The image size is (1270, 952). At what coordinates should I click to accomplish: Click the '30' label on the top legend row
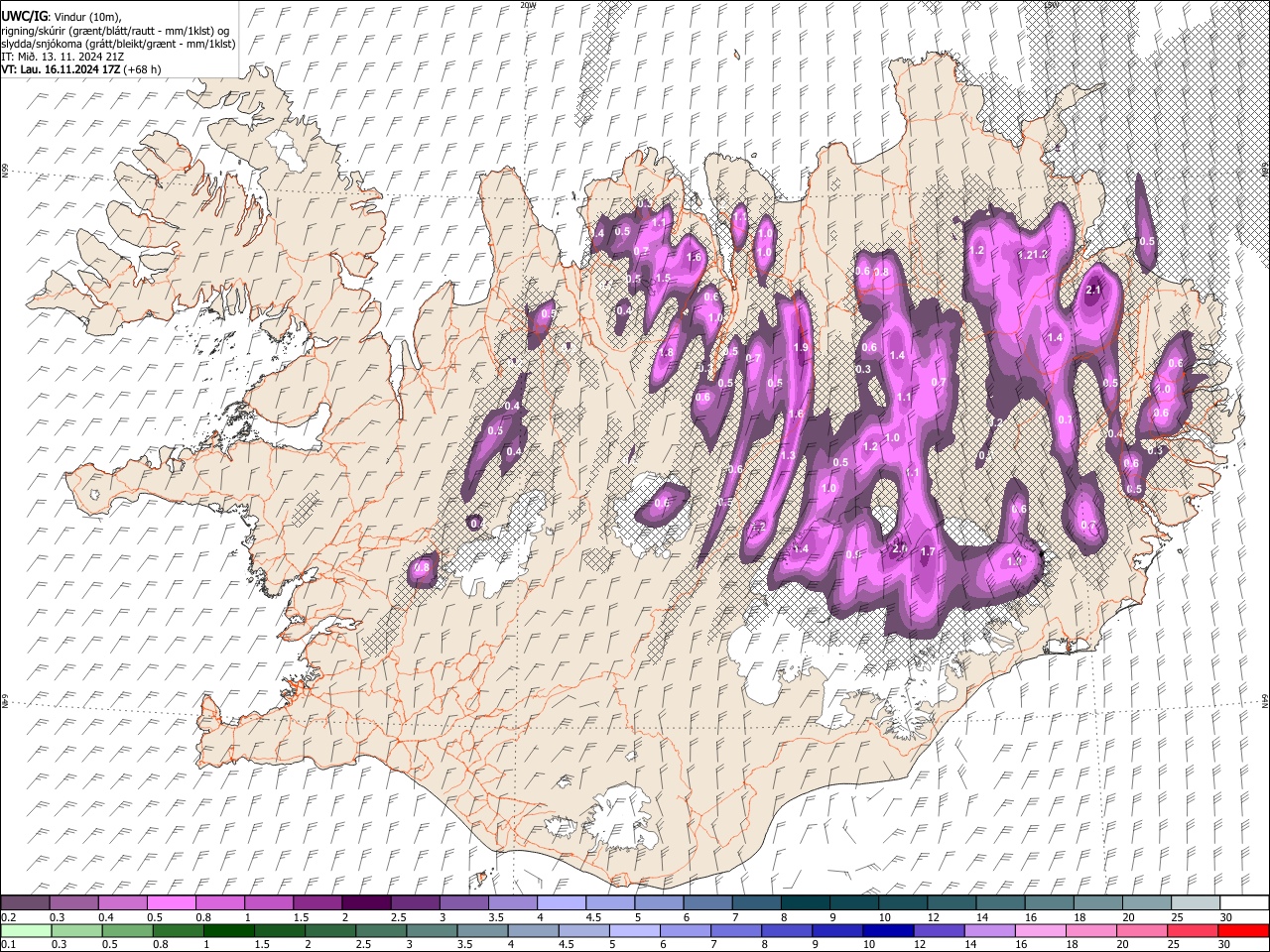pos(1226,916)
